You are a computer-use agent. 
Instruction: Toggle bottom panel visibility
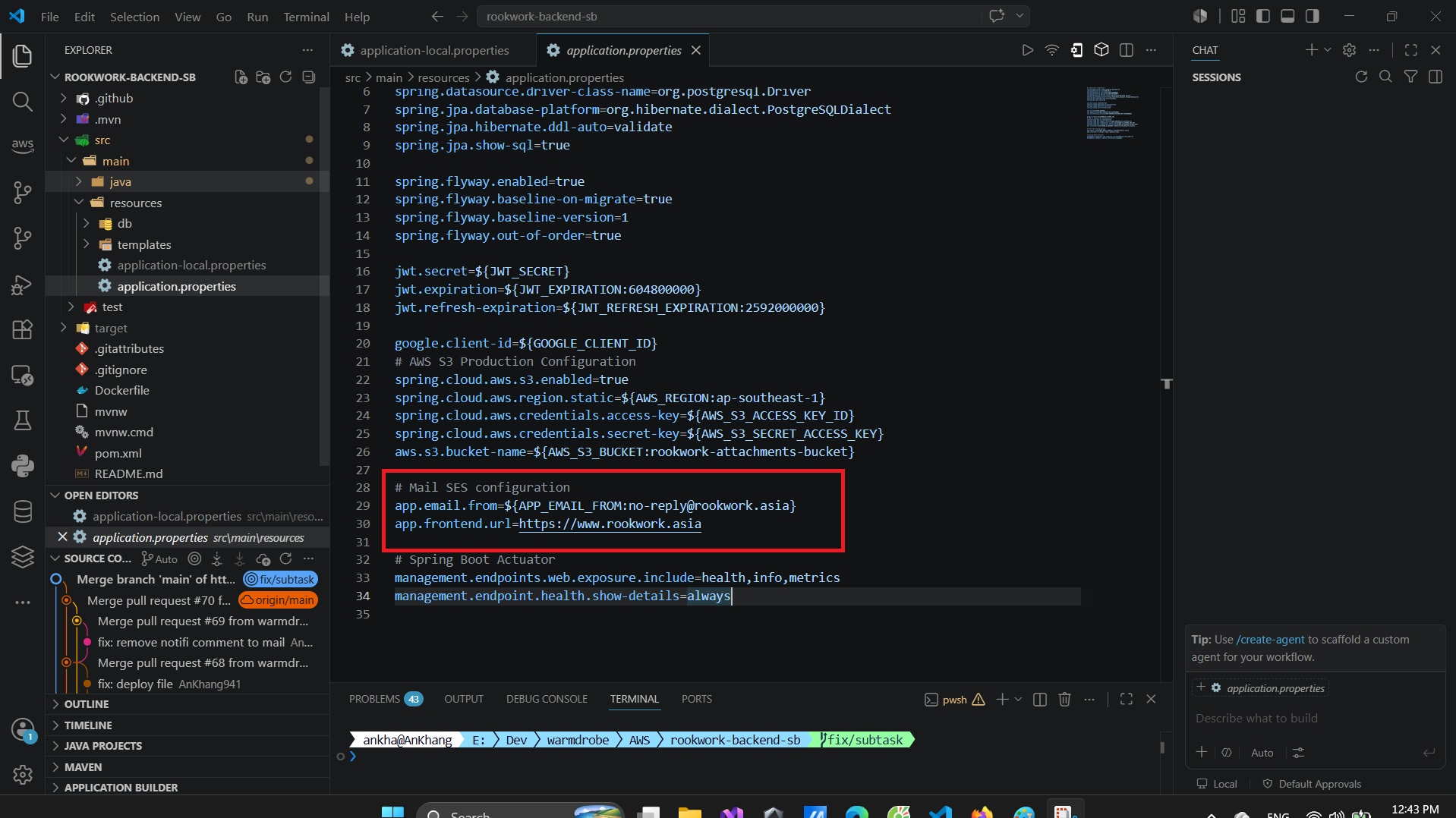point(1287,16)
